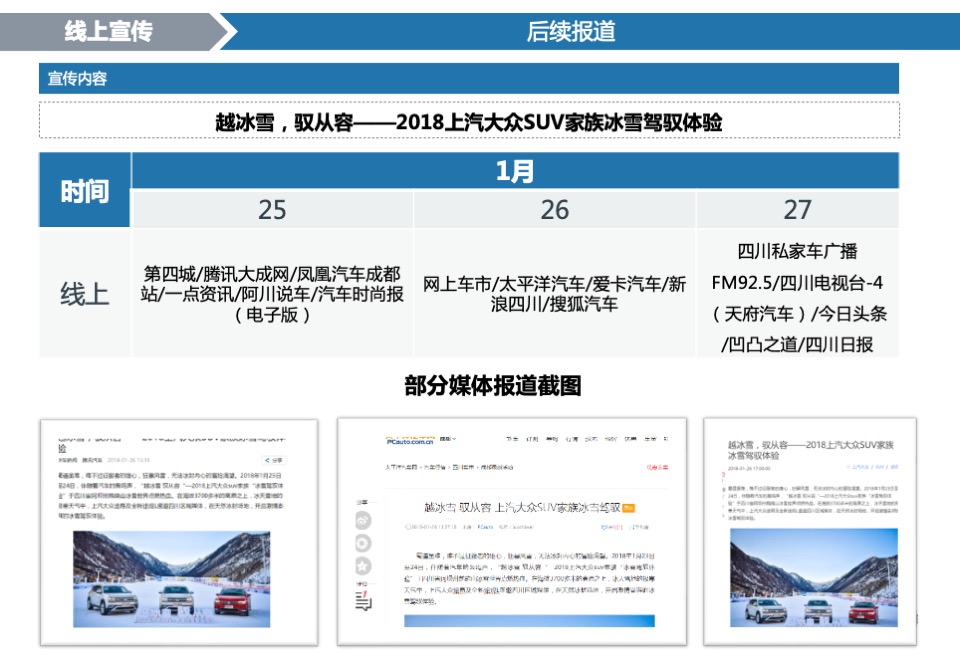Click the 上汽大众 tag link

[x=860, y=467]
